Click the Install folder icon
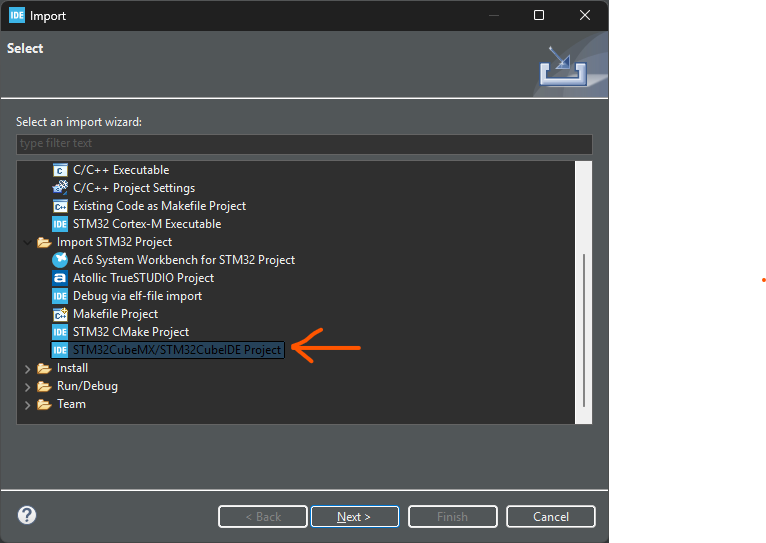Viewport: 766px width, 543px height. pos(44,368)
